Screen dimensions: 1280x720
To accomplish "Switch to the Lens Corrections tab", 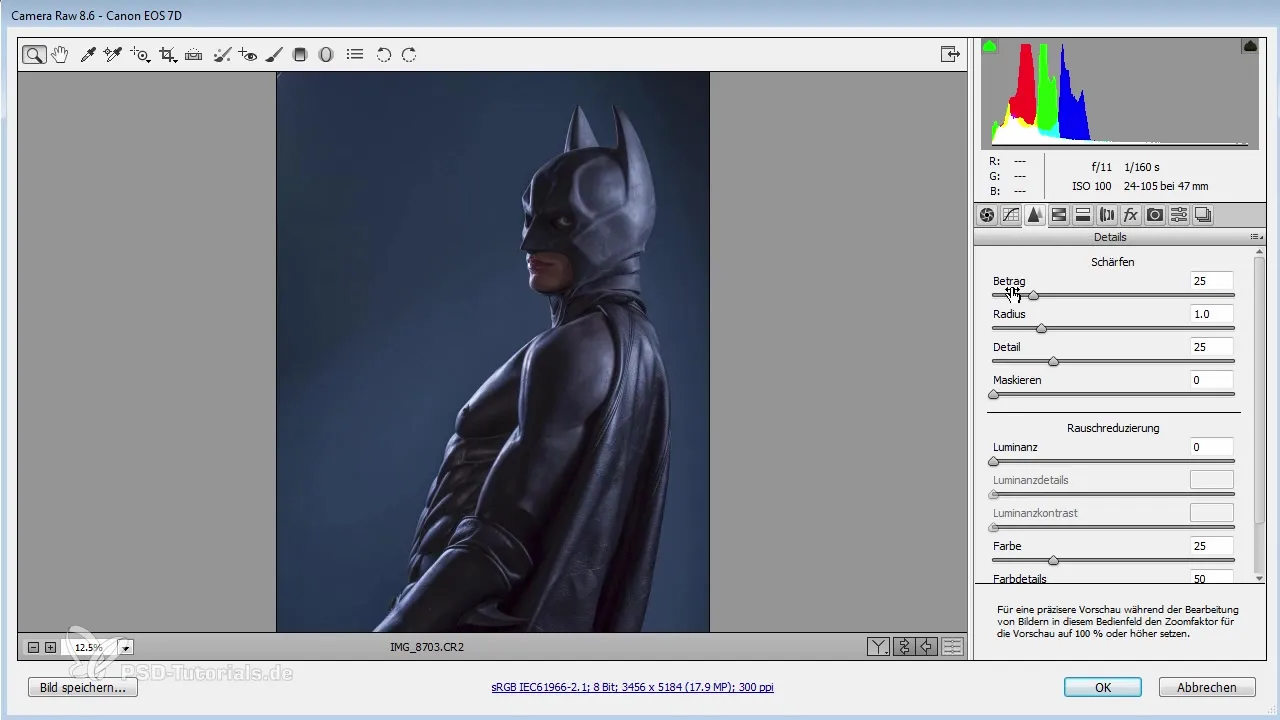I will (x=1107, y=215).
